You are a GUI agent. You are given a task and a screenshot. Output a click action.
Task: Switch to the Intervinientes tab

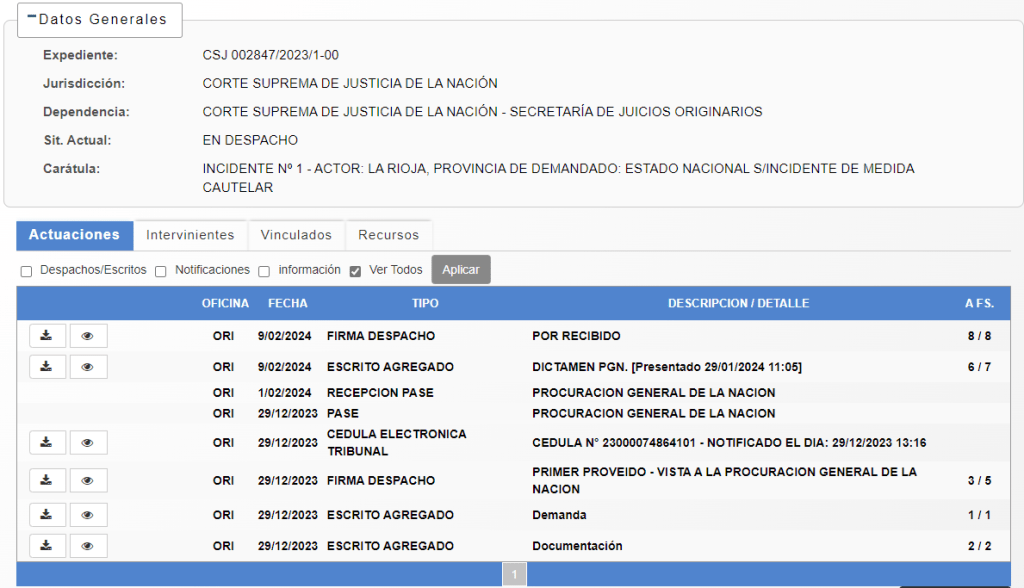pos(190,235)
